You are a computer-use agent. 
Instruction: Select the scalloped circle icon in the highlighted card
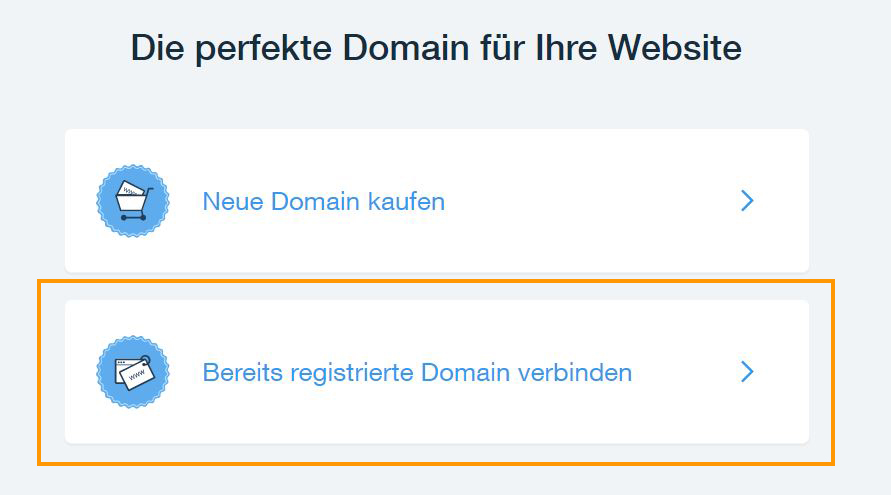pyautogui.click(x=133, y=372)
